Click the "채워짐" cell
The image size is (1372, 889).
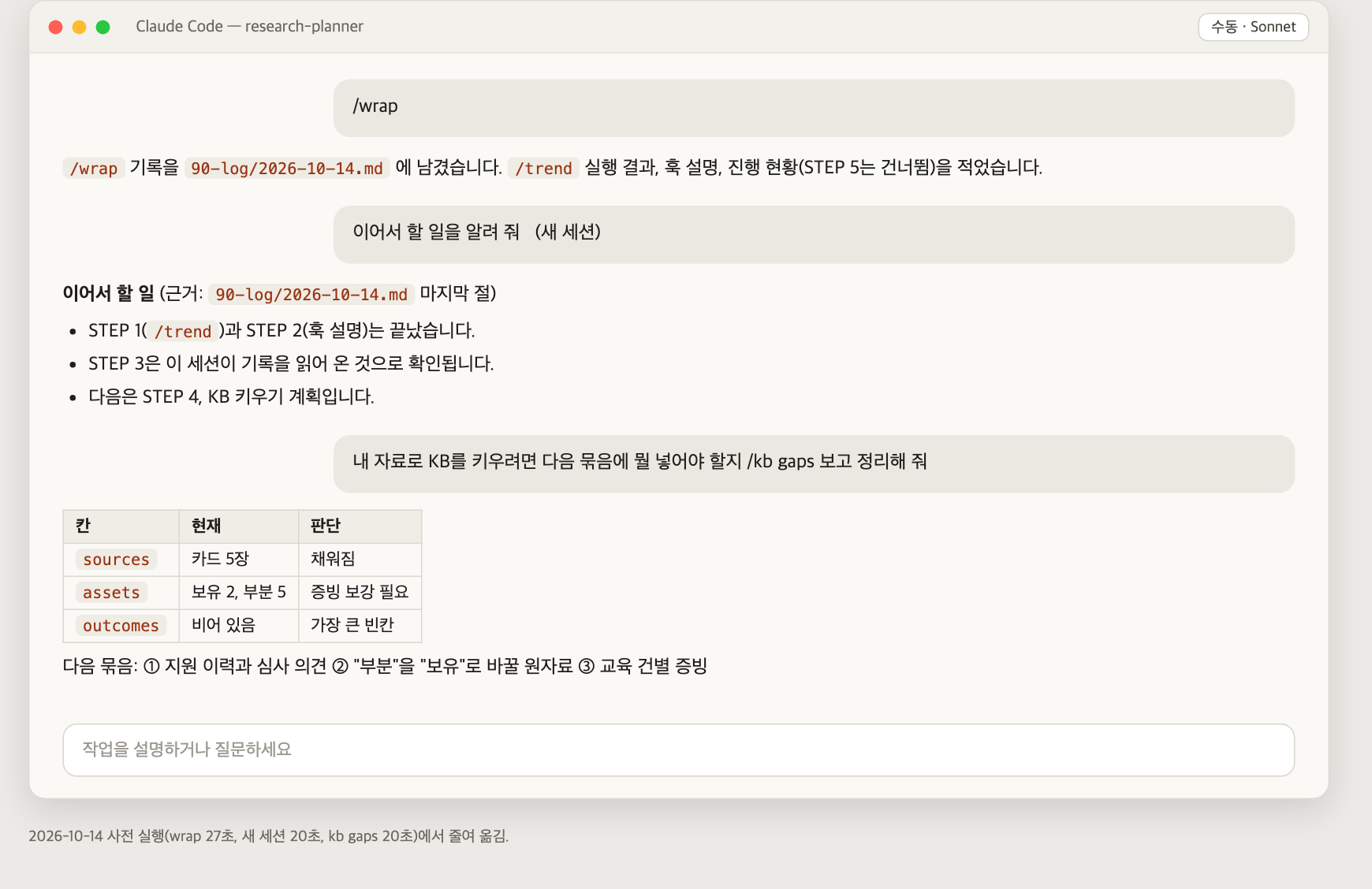tap(360, 560)
